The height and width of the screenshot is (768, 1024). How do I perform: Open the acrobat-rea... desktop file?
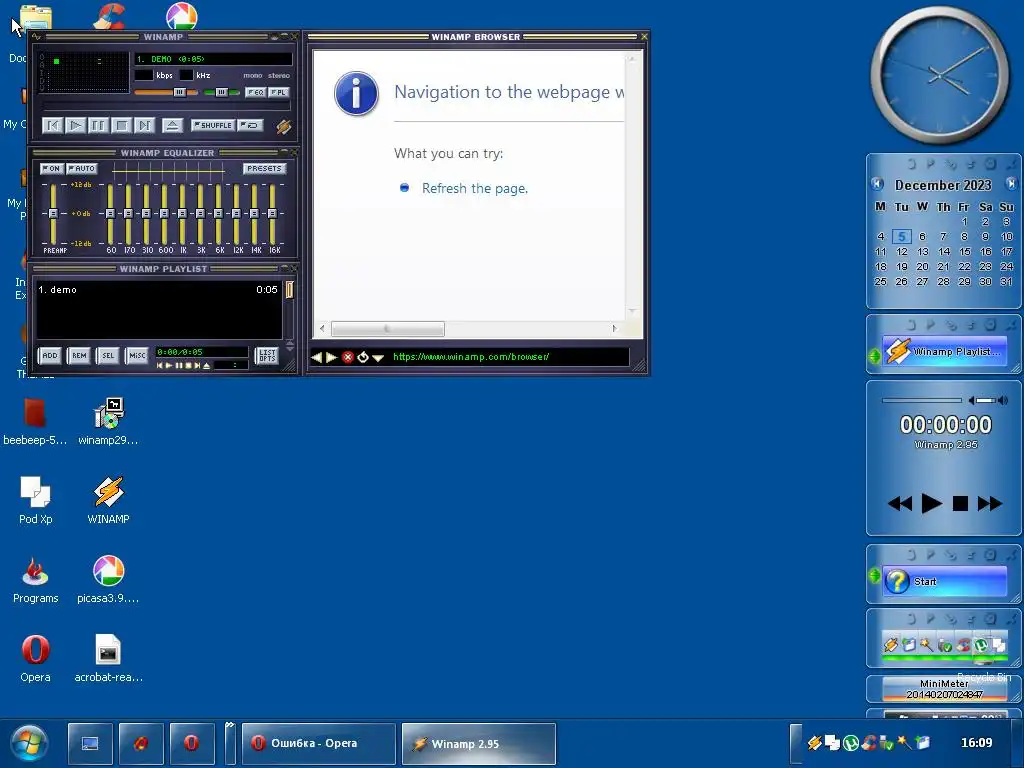108,658
